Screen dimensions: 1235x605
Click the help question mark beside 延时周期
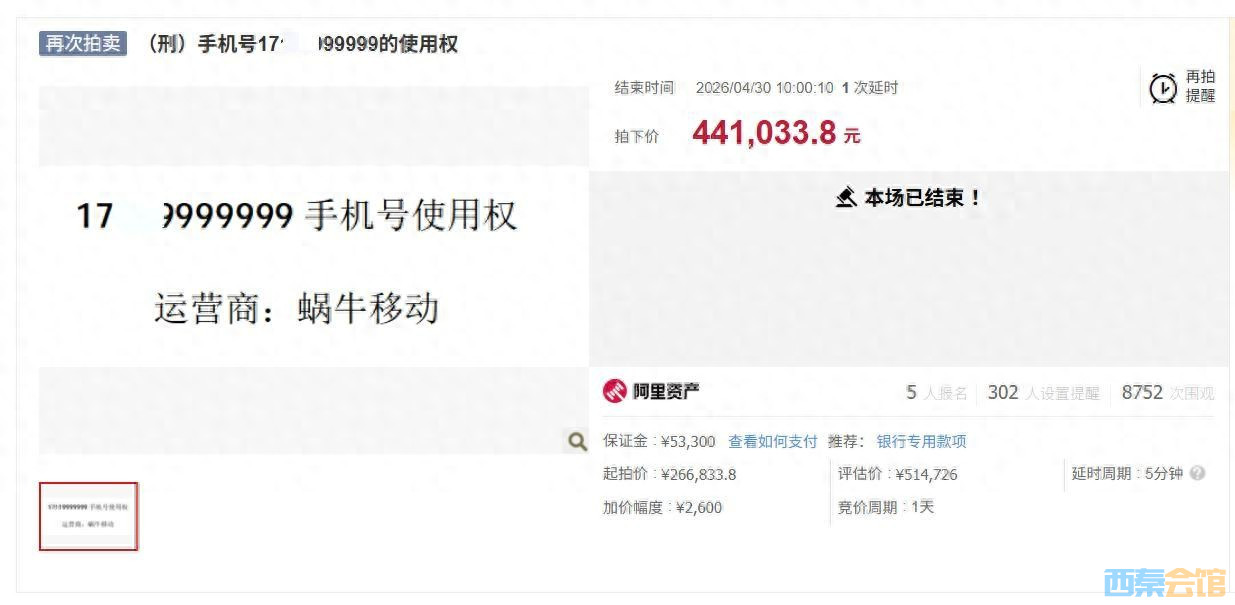pyautogui.click(x=1197, y=474)
